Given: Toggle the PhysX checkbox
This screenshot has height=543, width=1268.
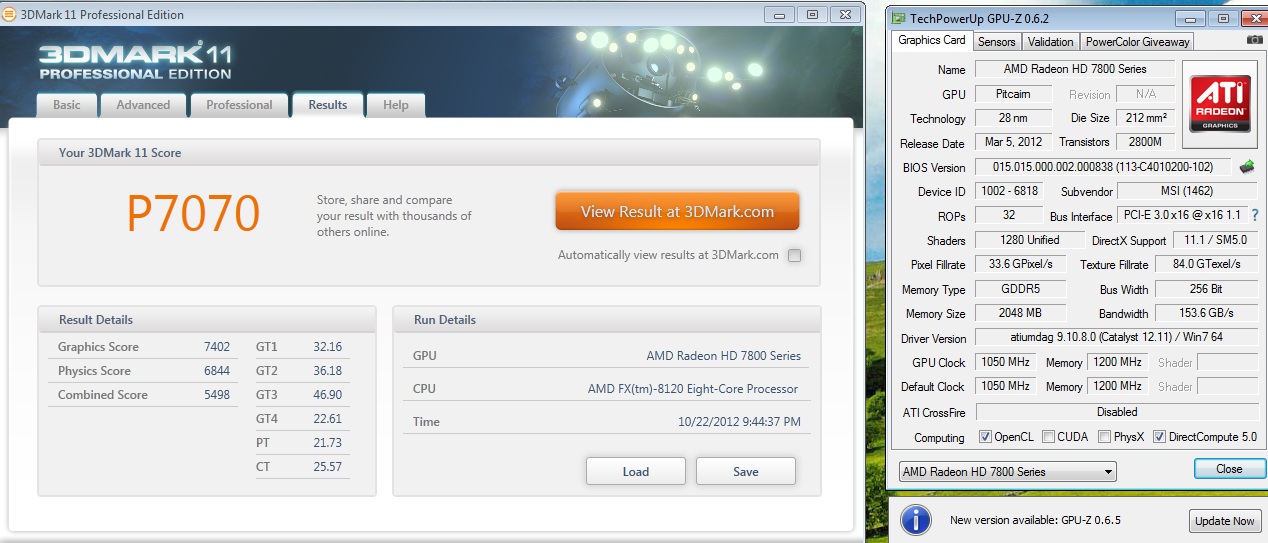Looking at the screenshot, I should click(x=1104, y=437).
